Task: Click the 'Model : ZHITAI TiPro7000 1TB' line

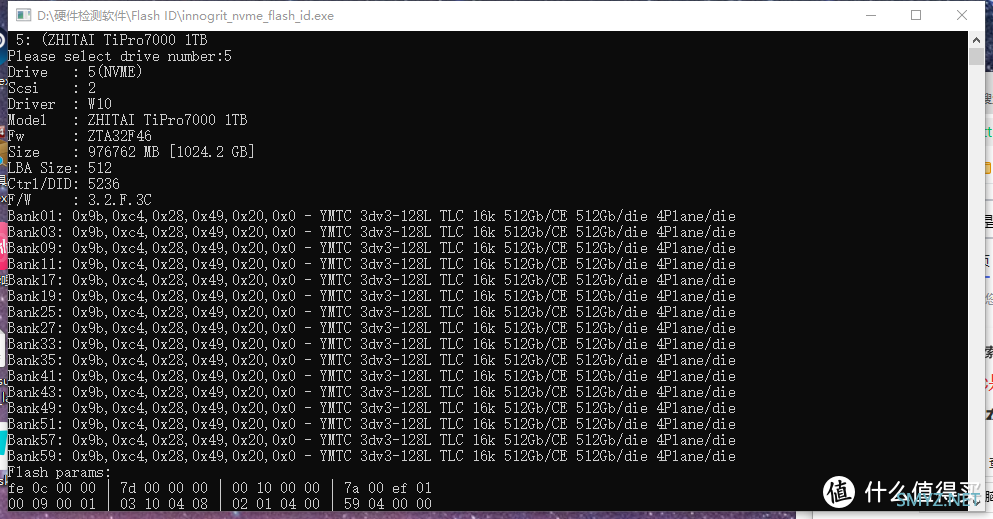Action: (127, 120)
